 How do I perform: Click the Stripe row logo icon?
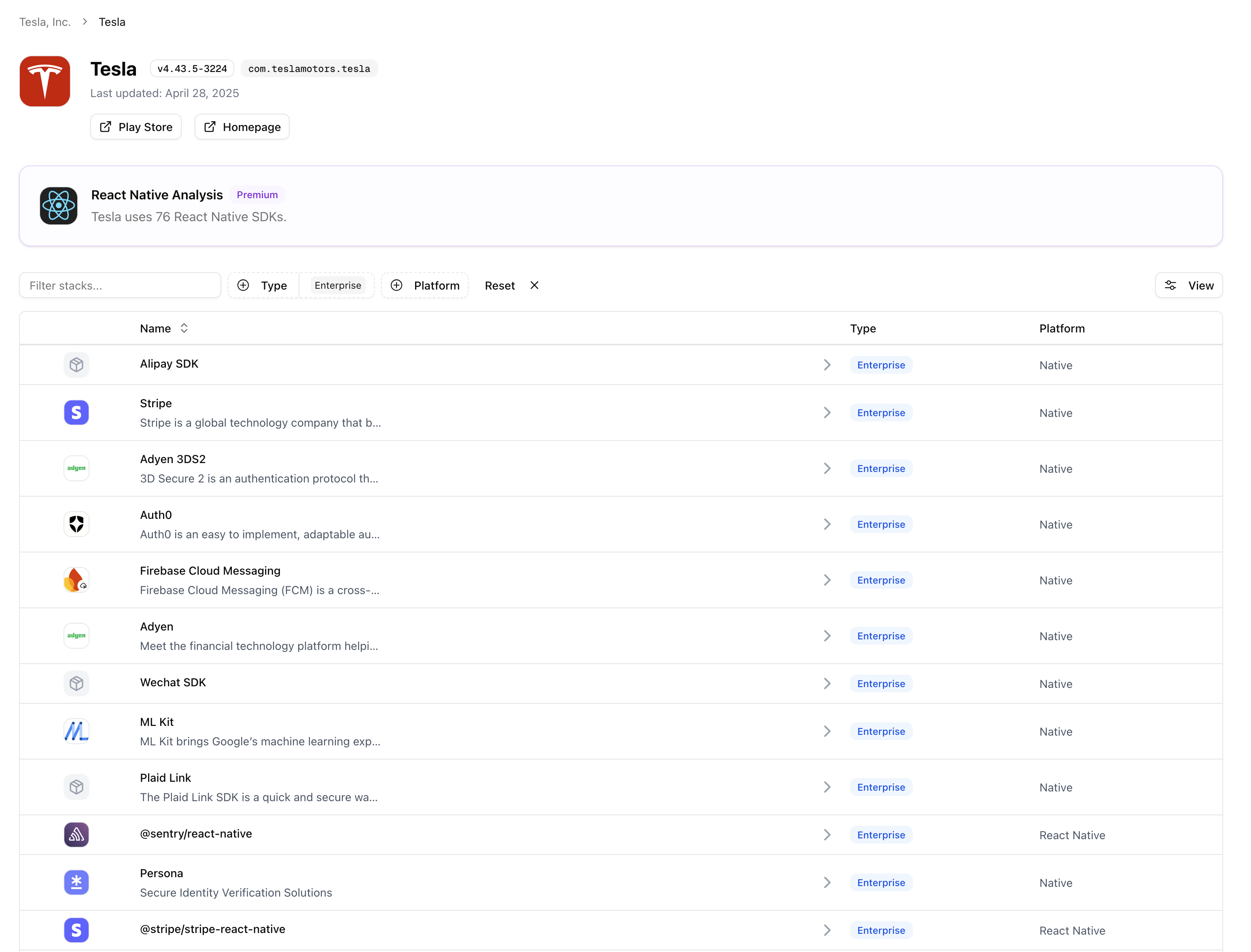76,413
